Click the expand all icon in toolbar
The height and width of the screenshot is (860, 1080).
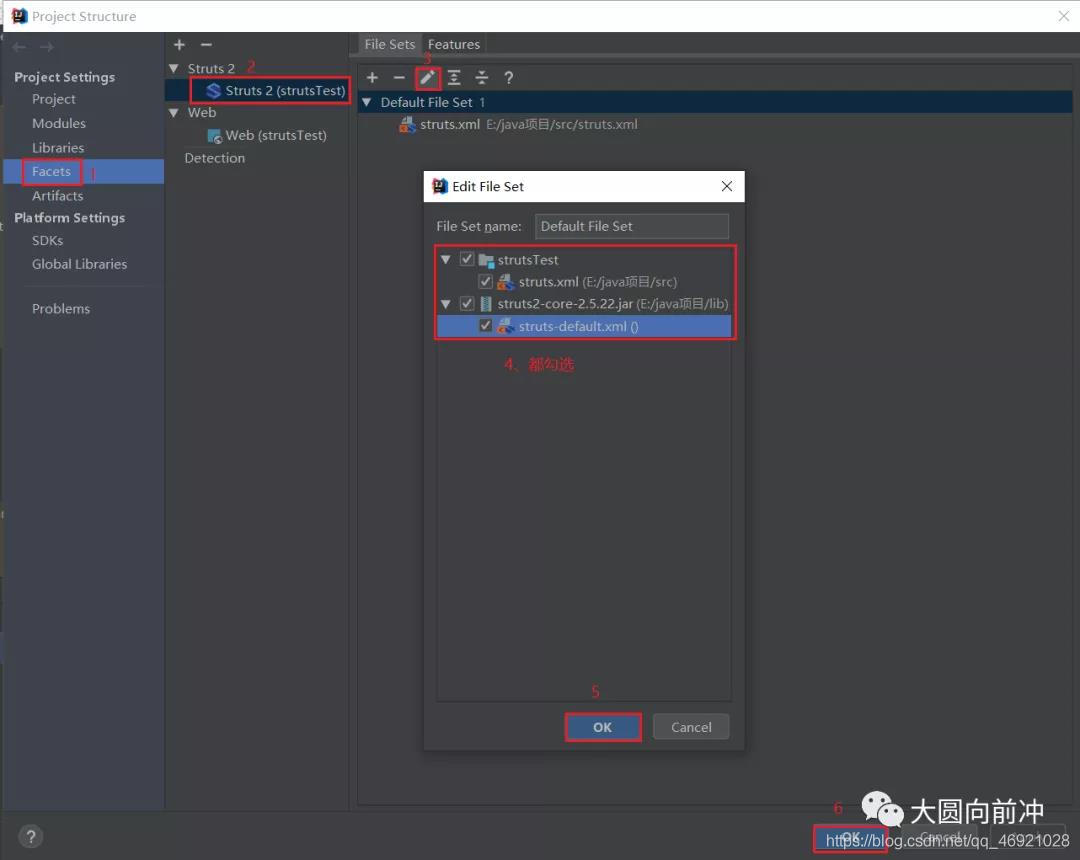click(454, 78)
